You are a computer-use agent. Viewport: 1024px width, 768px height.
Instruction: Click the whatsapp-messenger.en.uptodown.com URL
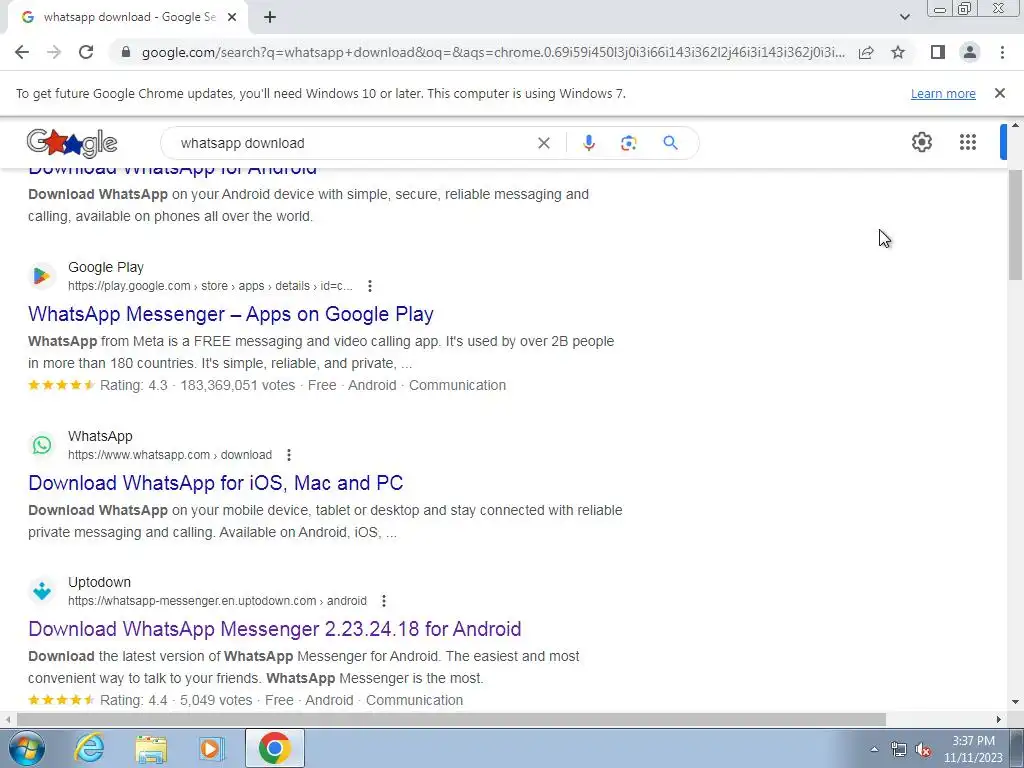click(217, 601)
